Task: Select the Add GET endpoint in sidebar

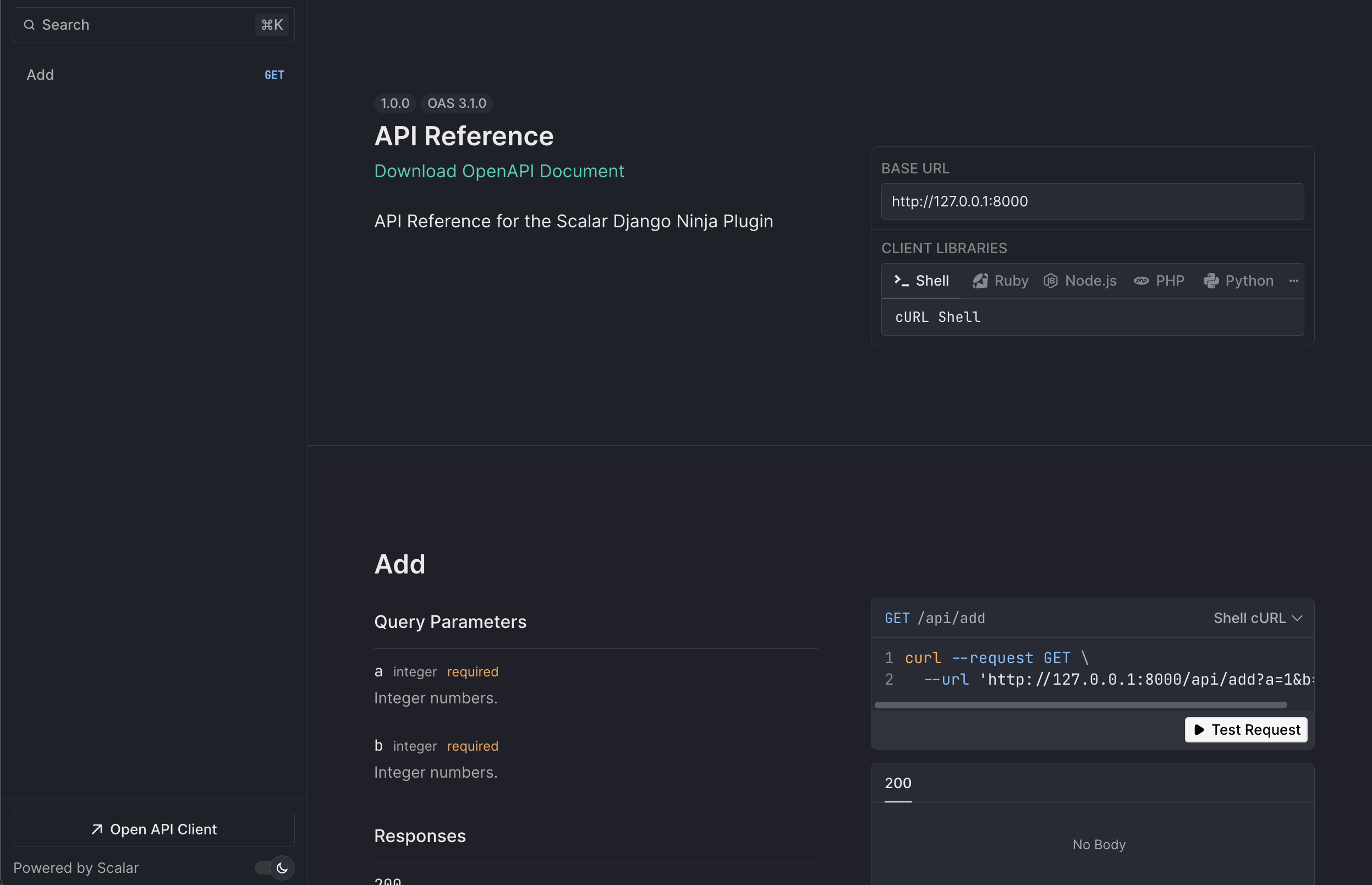Action: (x=152, y=75)
